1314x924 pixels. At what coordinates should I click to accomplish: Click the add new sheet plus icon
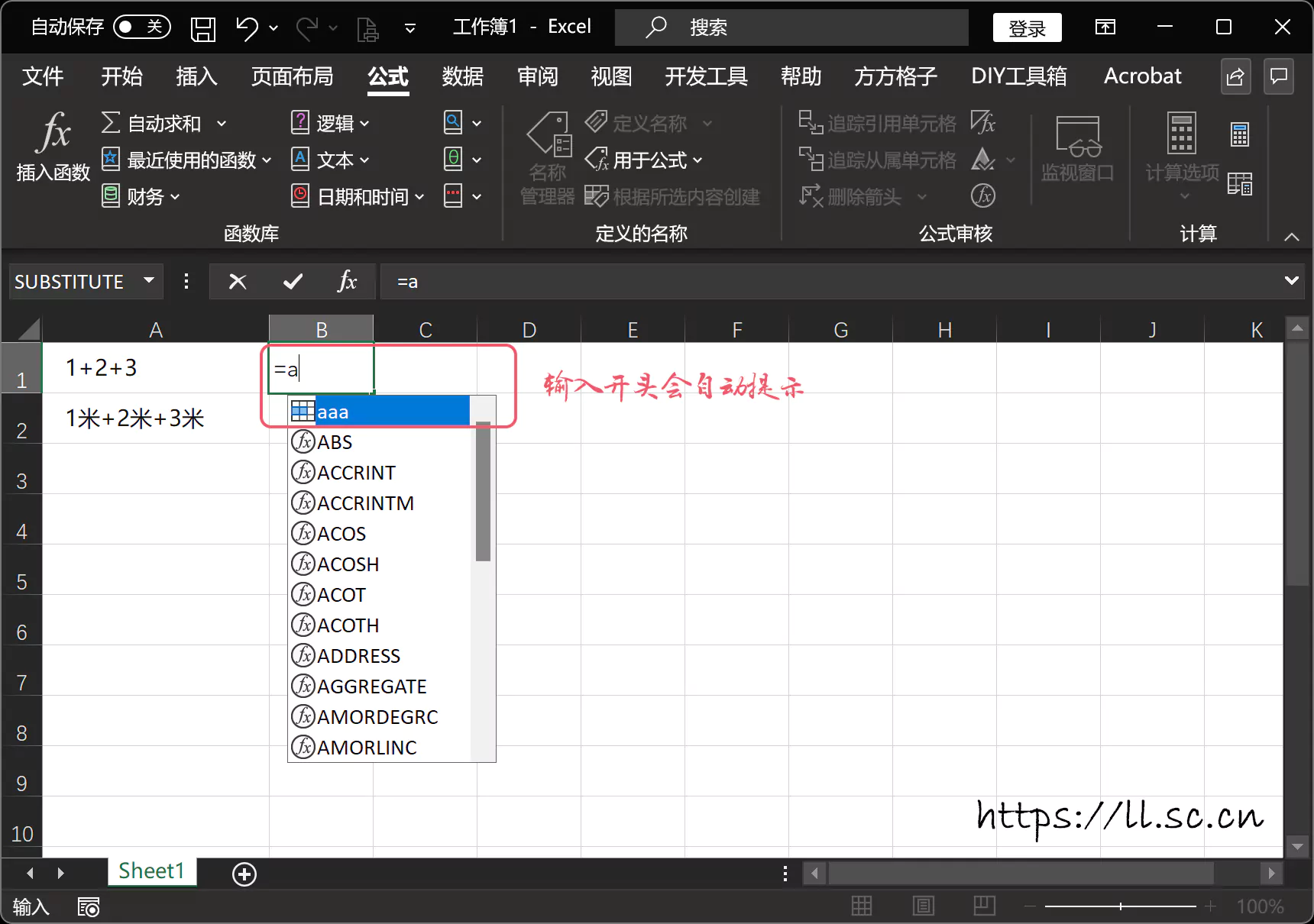pos(244,874)
